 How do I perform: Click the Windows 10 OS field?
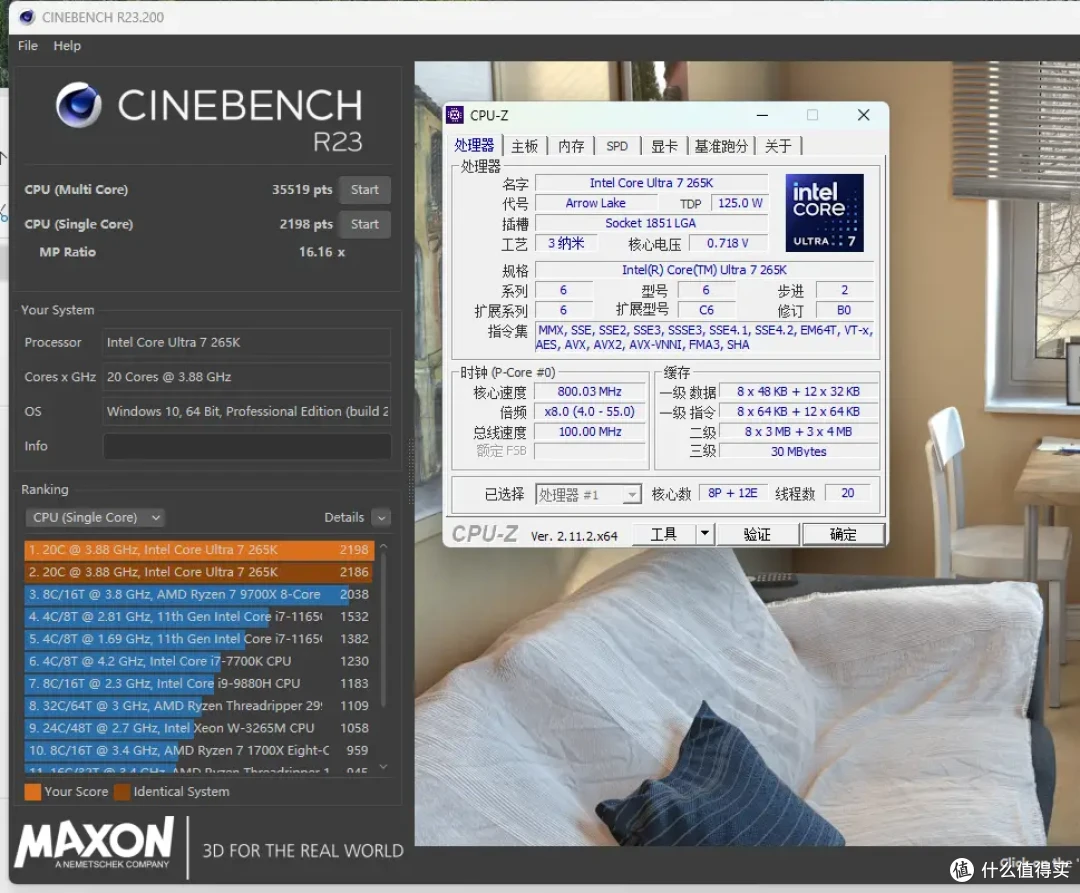[x=247, y=411]
